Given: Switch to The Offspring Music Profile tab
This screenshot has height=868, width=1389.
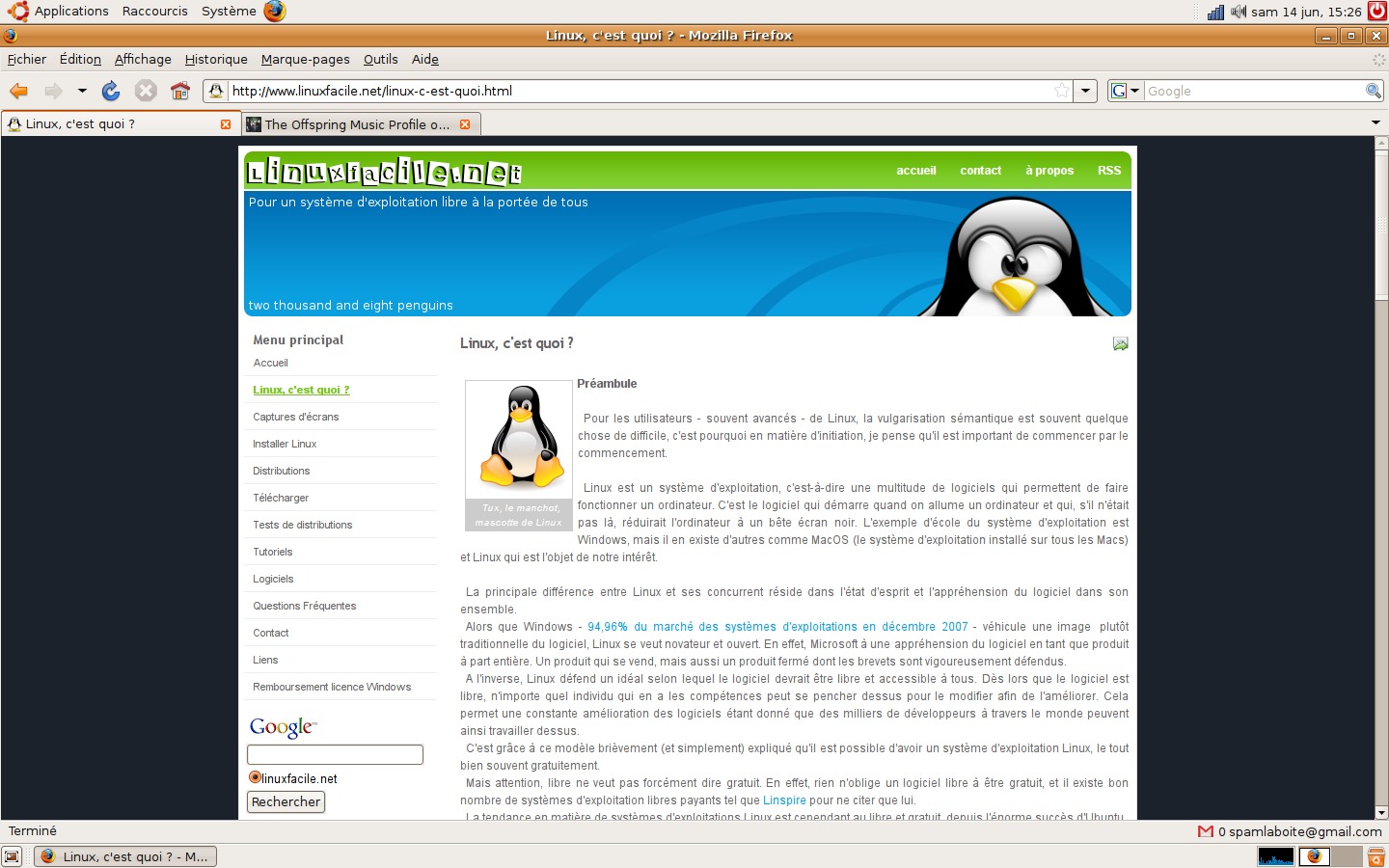Looking at the screenshot, I should 359,124.
